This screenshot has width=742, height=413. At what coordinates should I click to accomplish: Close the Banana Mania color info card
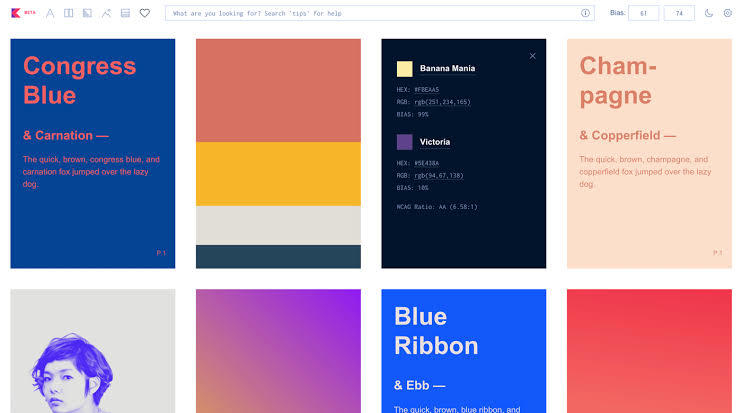pyautogui.click(x=532, y=56)
